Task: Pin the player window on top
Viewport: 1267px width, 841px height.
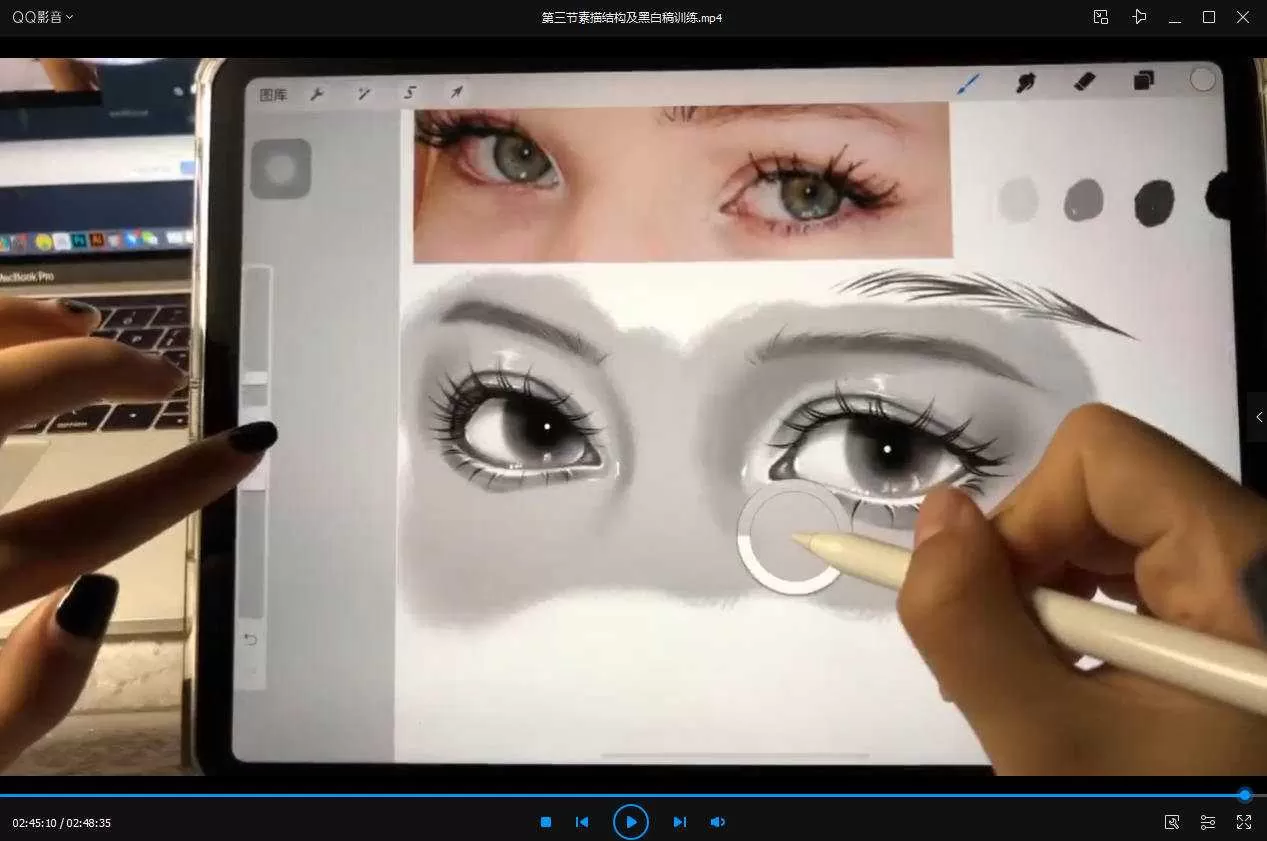Action: pyautogui.click(x=1139, y=17)
